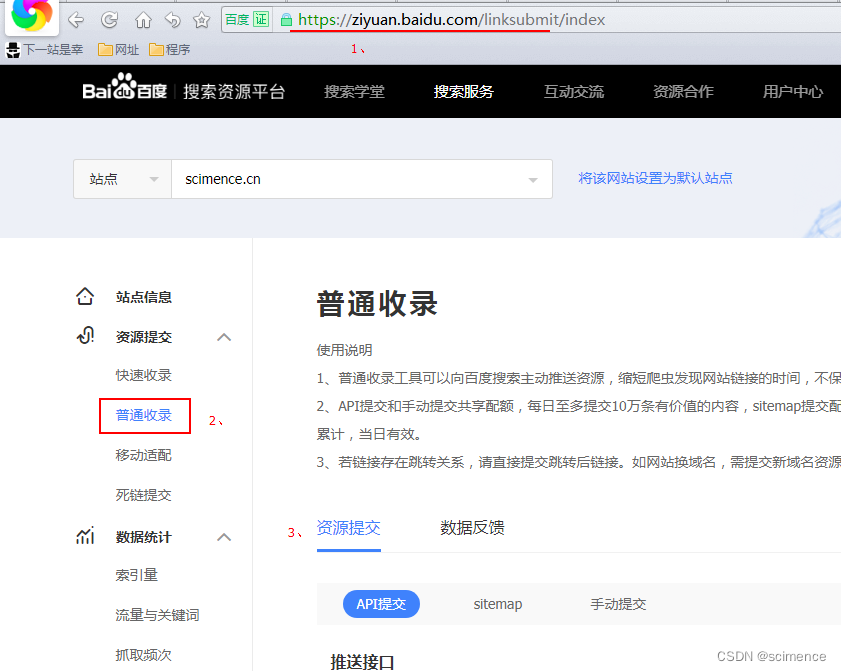This screenshot has width=841, height=671.
Task: Click the 站点信息 house icon
Action: tap(85, 296)
